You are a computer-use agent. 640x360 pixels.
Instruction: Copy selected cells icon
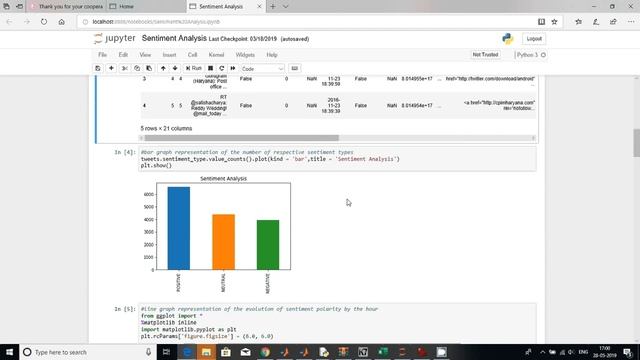[x=137, y=69]
